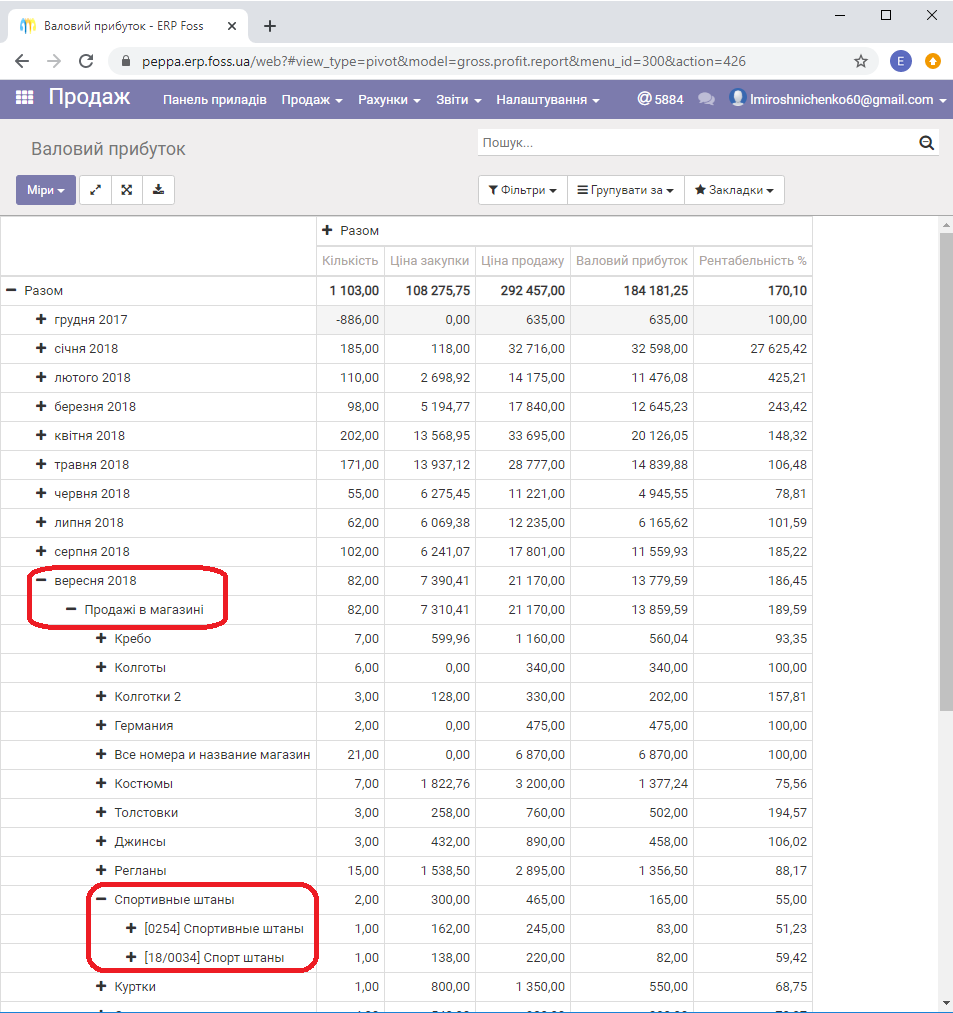Viewport: 953px width, 1013px height.
Task: Sort by Валовий прибуток column header
Action: pyautogui.click(x=632, y=261)
